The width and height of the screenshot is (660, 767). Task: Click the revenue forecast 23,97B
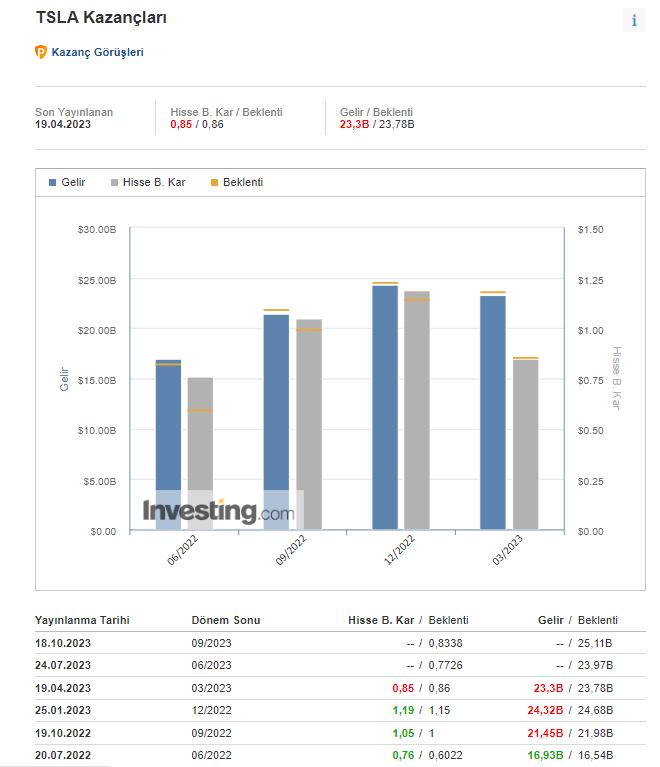click(595, 665)
